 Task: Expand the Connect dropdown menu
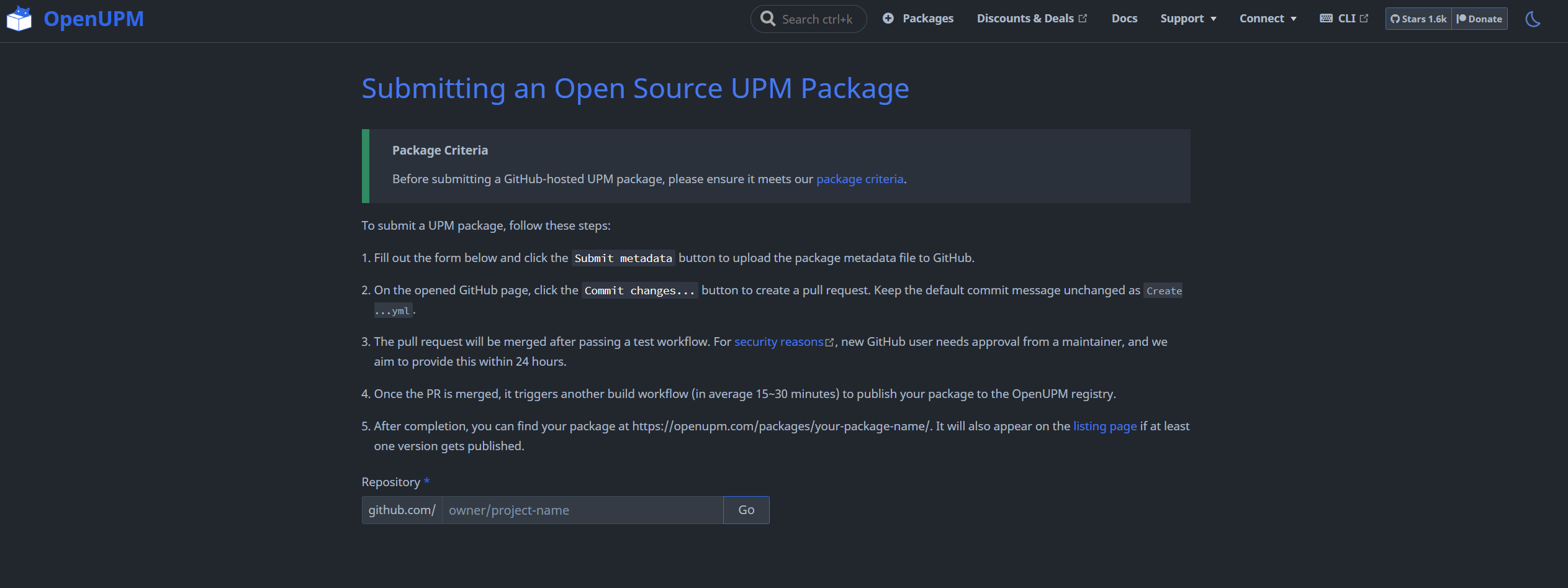point(1268,19)
